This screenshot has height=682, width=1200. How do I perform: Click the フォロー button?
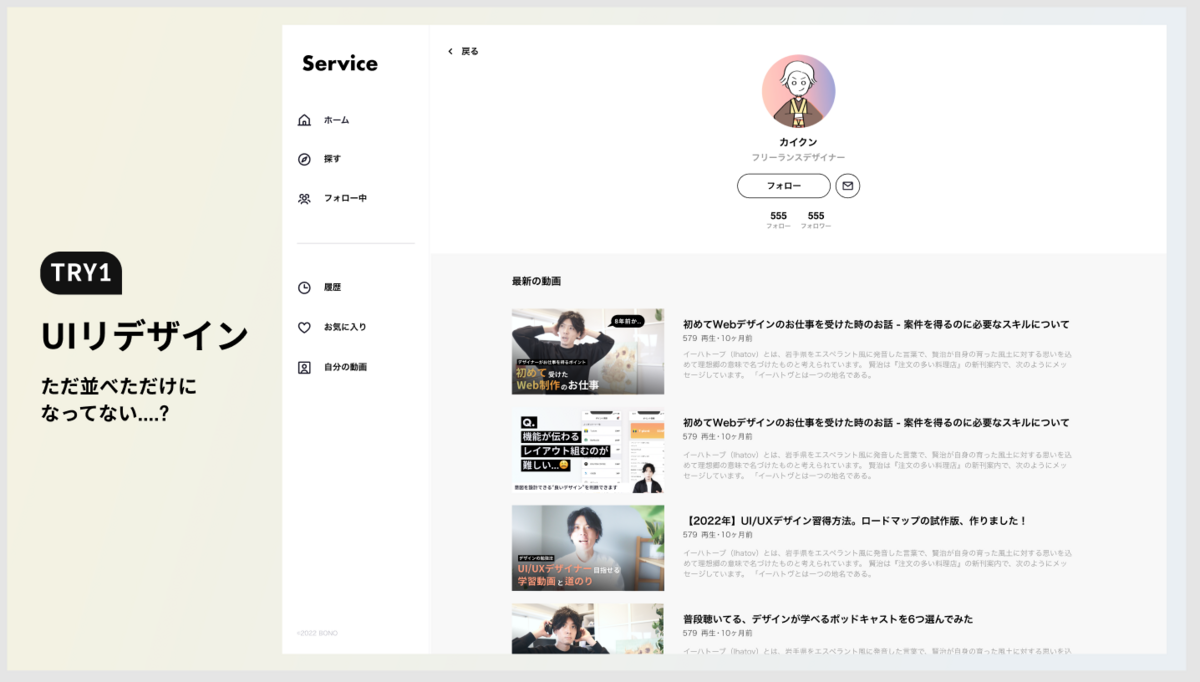784,186
